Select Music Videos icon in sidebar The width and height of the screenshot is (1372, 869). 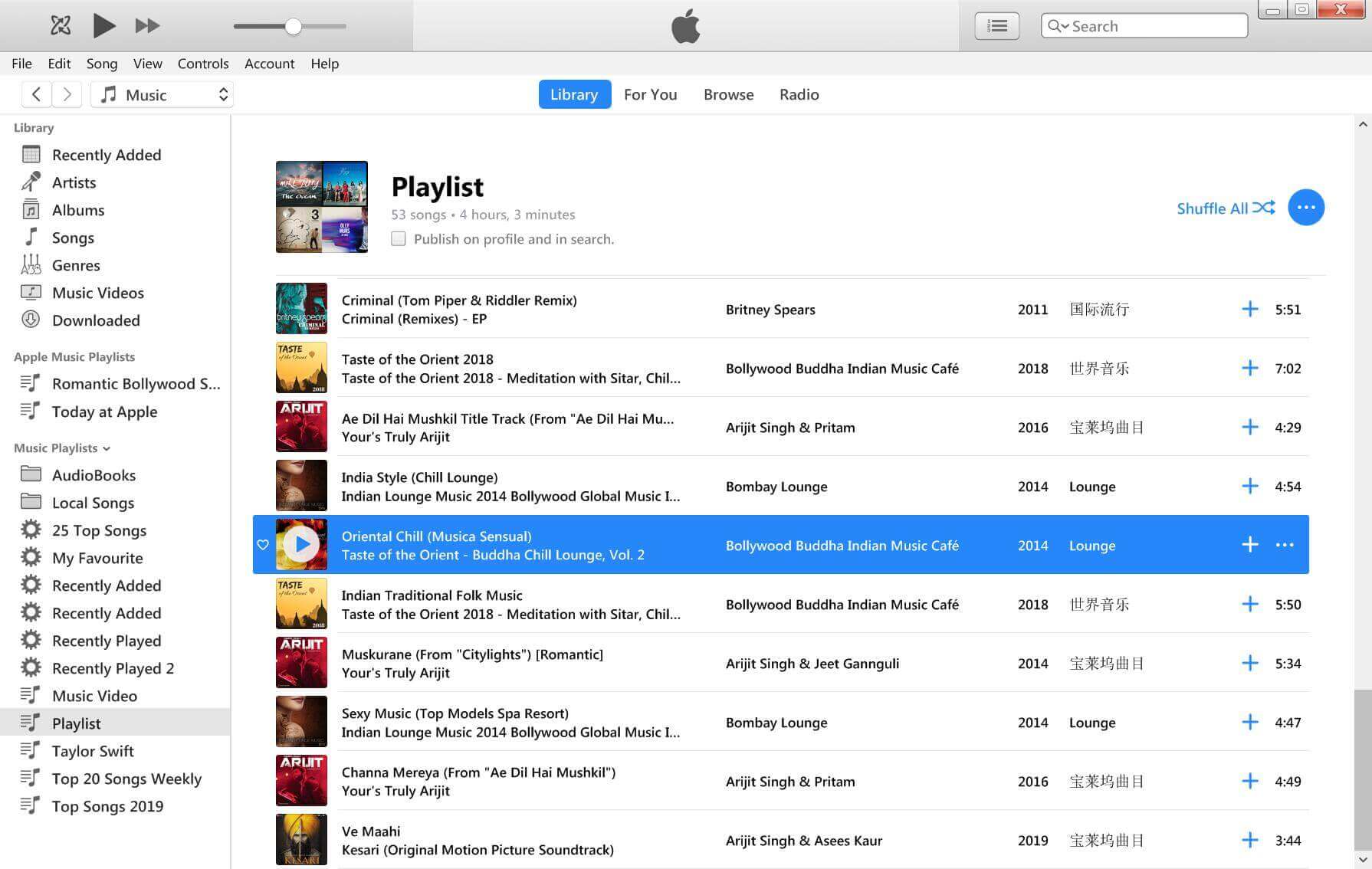[x=31, y=293]
